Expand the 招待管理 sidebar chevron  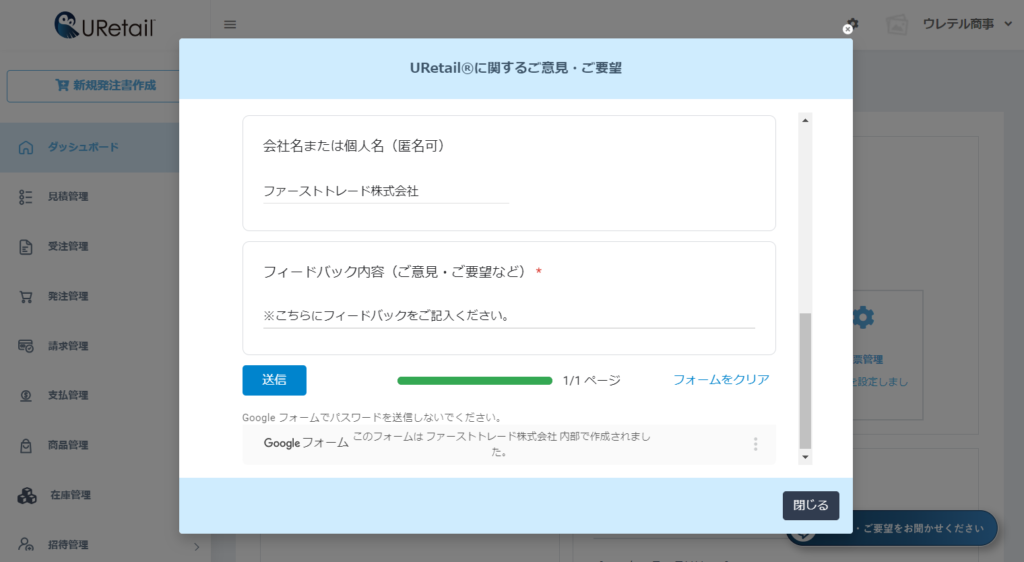[196, 546]
